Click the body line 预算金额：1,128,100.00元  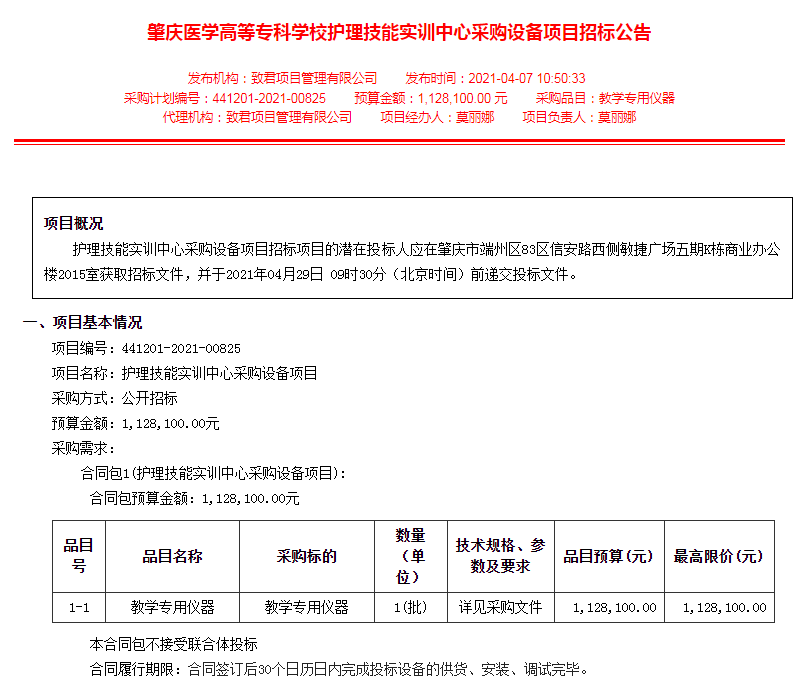click(x=135, y=423)
